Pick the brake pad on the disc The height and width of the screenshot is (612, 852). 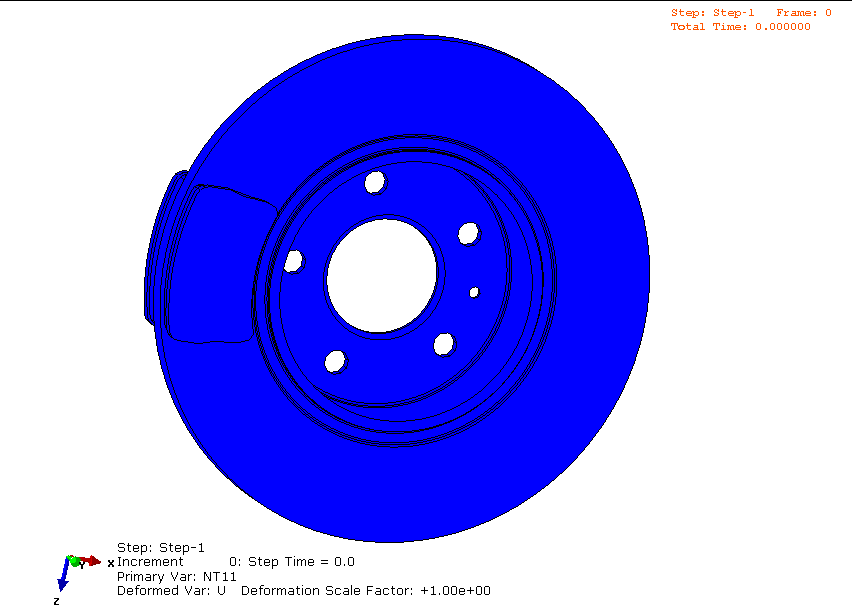215,264
